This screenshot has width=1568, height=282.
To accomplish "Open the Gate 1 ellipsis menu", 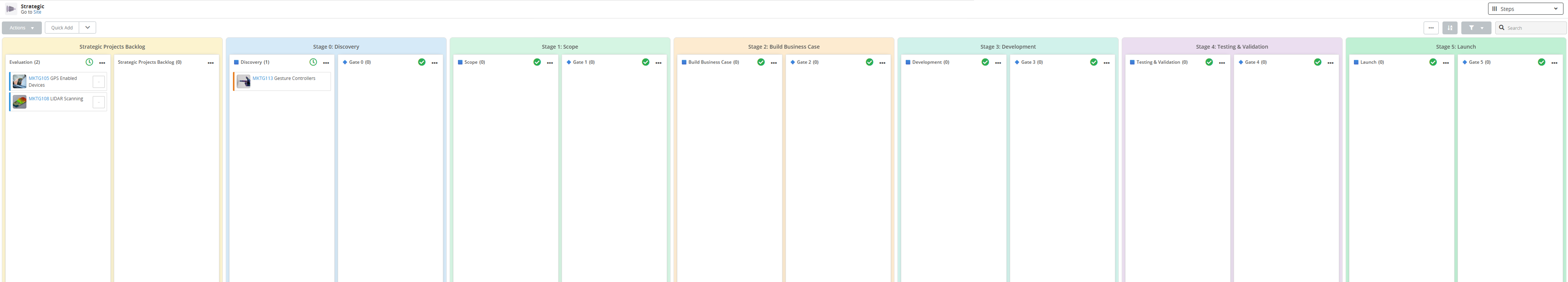I will coord(658,63).
